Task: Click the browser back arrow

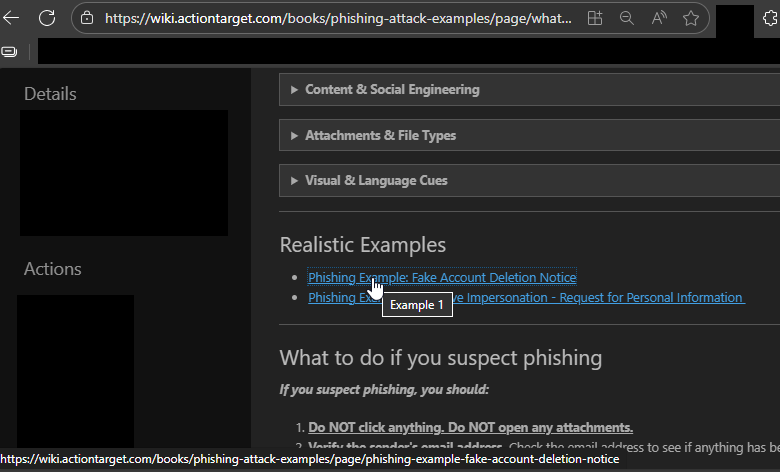Action: coord(12,18)
